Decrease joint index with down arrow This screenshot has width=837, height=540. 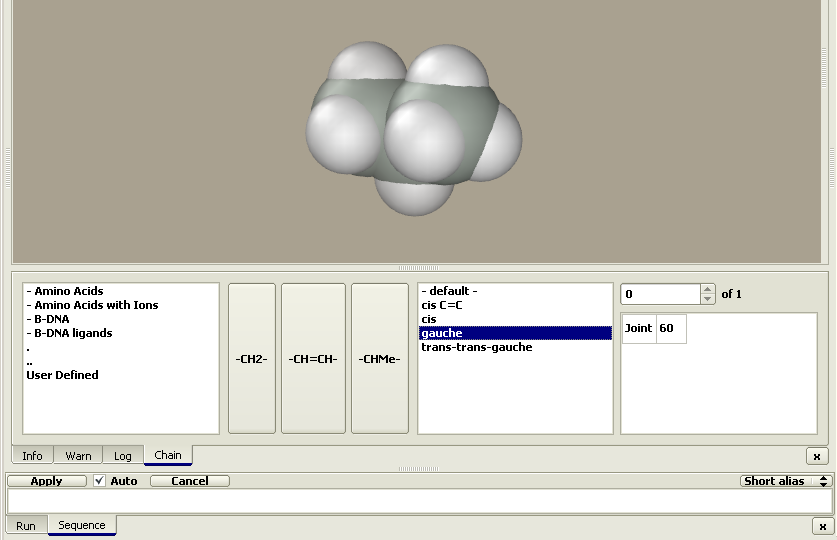coord(707,299)
